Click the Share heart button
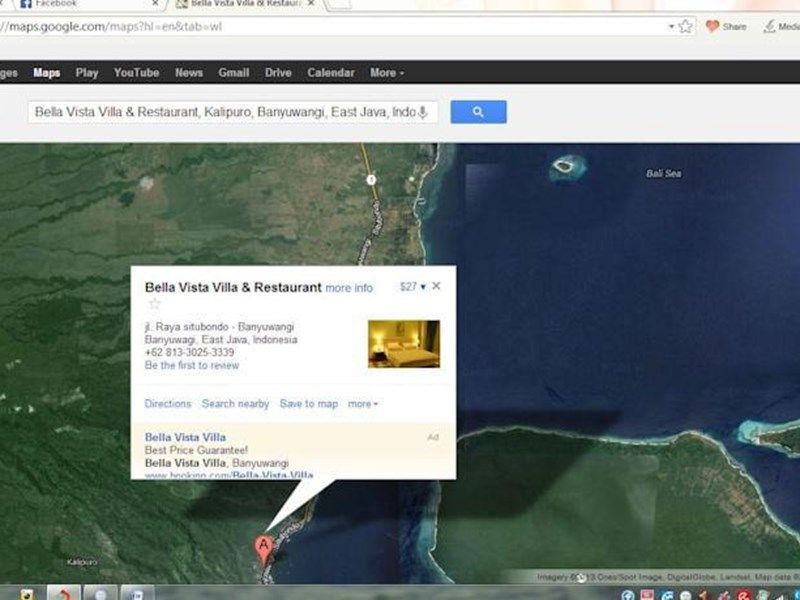 pos(726,27)
